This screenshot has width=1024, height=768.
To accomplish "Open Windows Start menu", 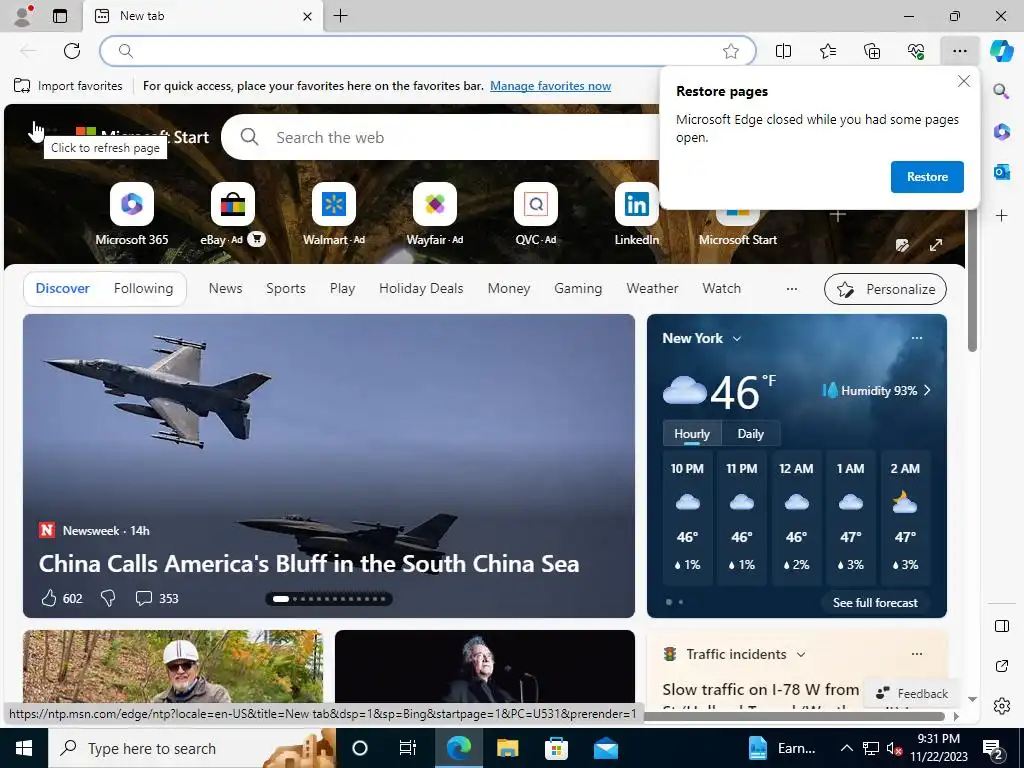I will (24, 748).
